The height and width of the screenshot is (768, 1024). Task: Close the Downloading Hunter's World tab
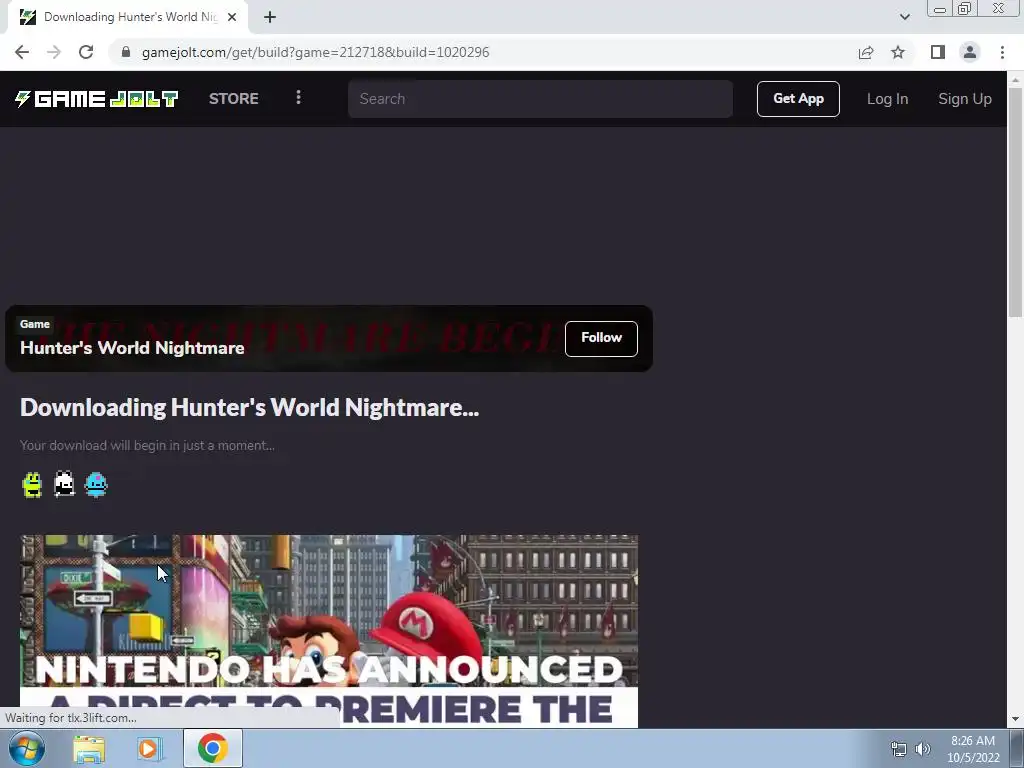point(232,17)
